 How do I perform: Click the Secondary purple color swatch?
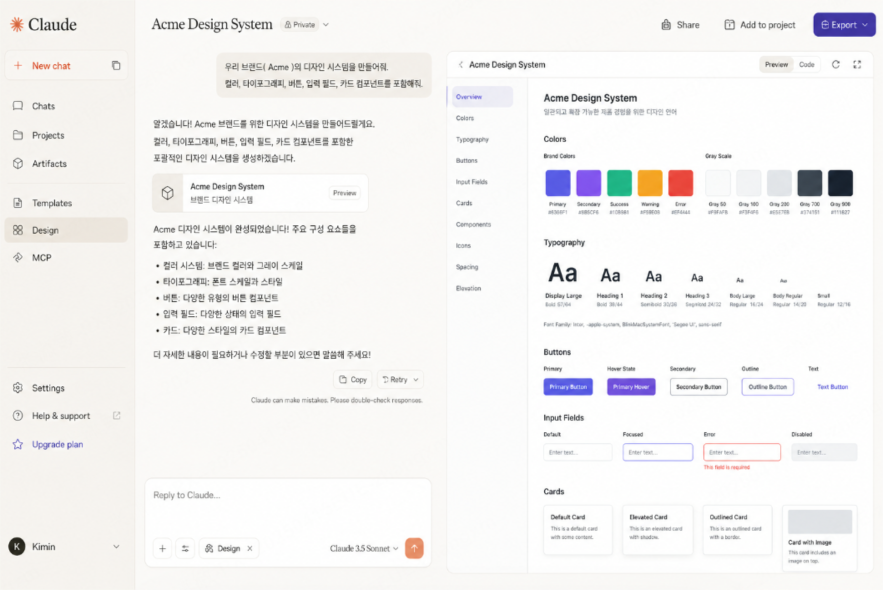tap(588, 183)
